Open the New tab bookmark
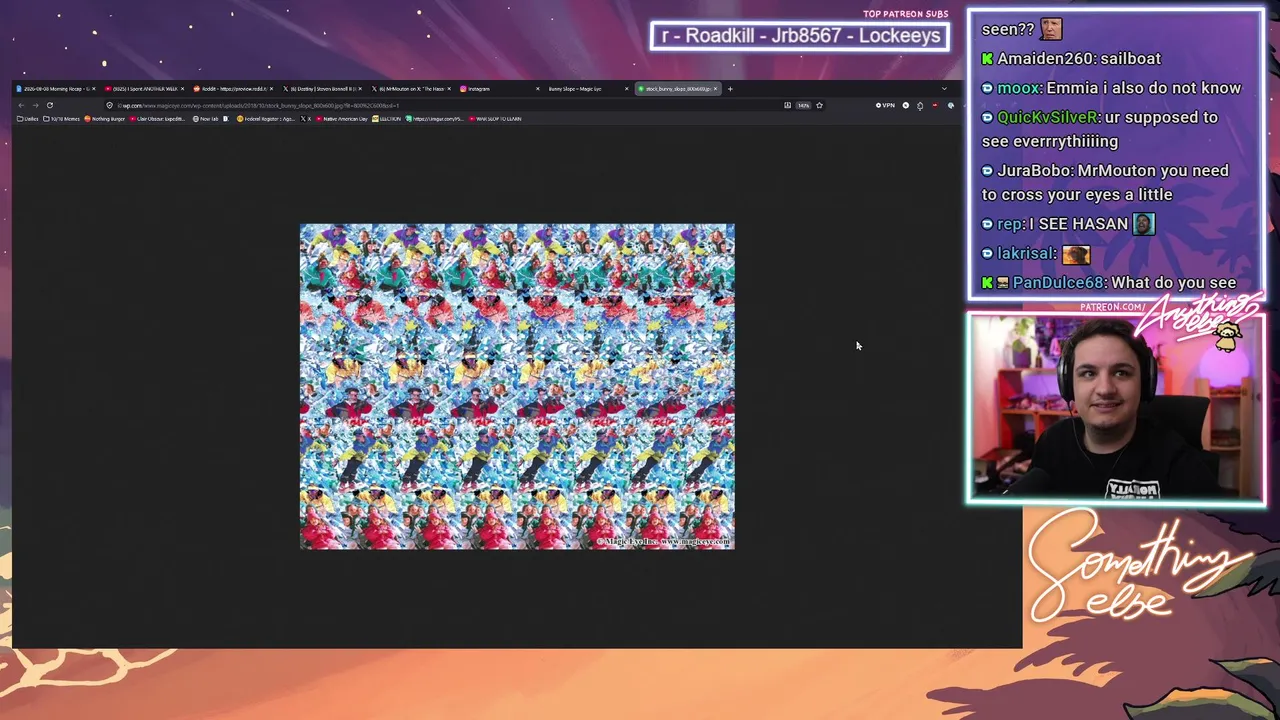The height and width of the screenshot is (720, 1280). coord(205,119)
